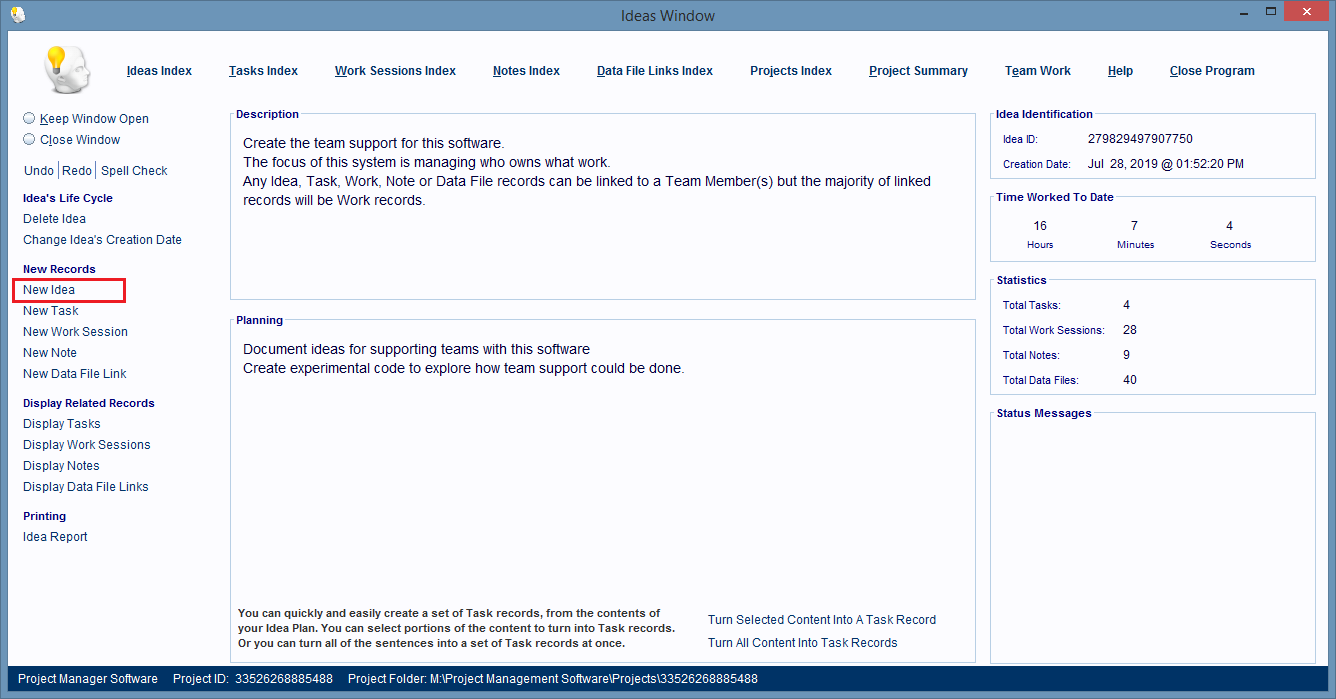1336x699 pixels.
Task: Create a New Task record
Action: [50, 311]
